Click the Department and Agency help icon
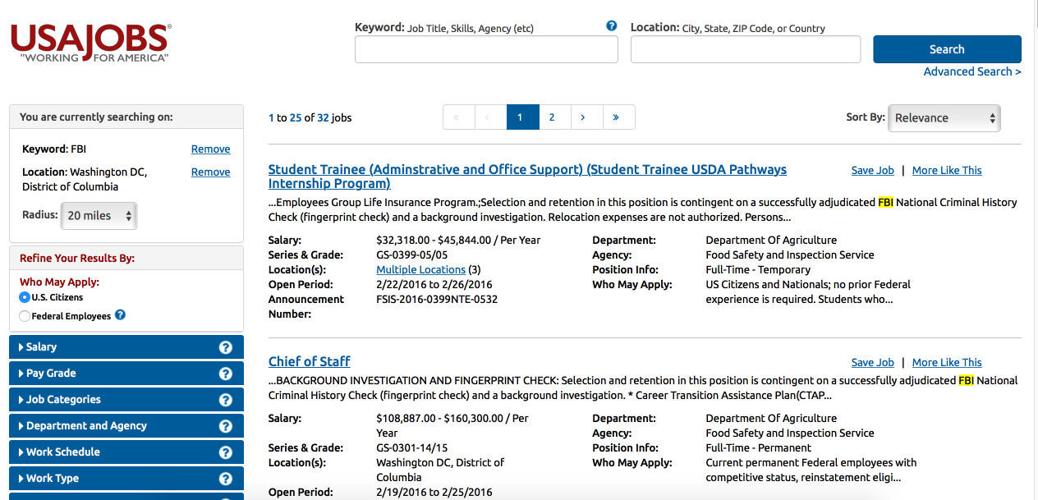Image resolution: width=1038 pixels, height=500 pixels. tap(226, 426)
